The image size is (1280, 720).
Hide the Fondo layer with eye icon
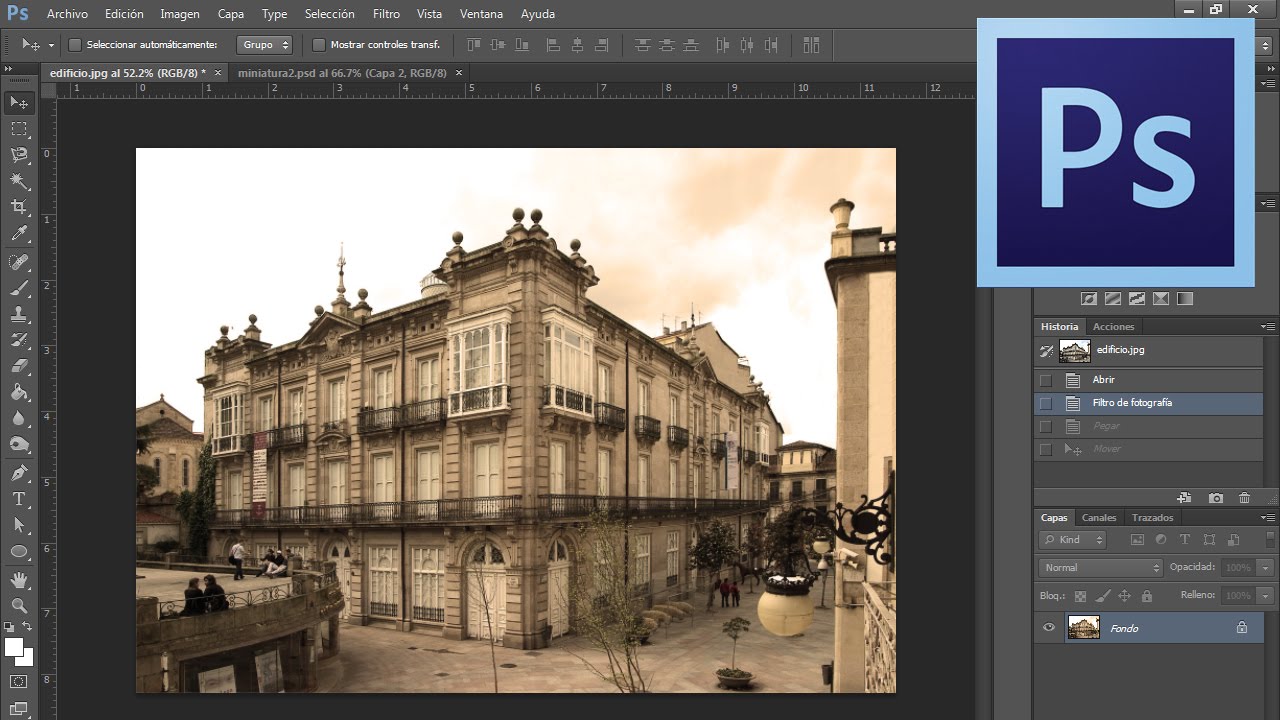click(x=1049, y=628)
